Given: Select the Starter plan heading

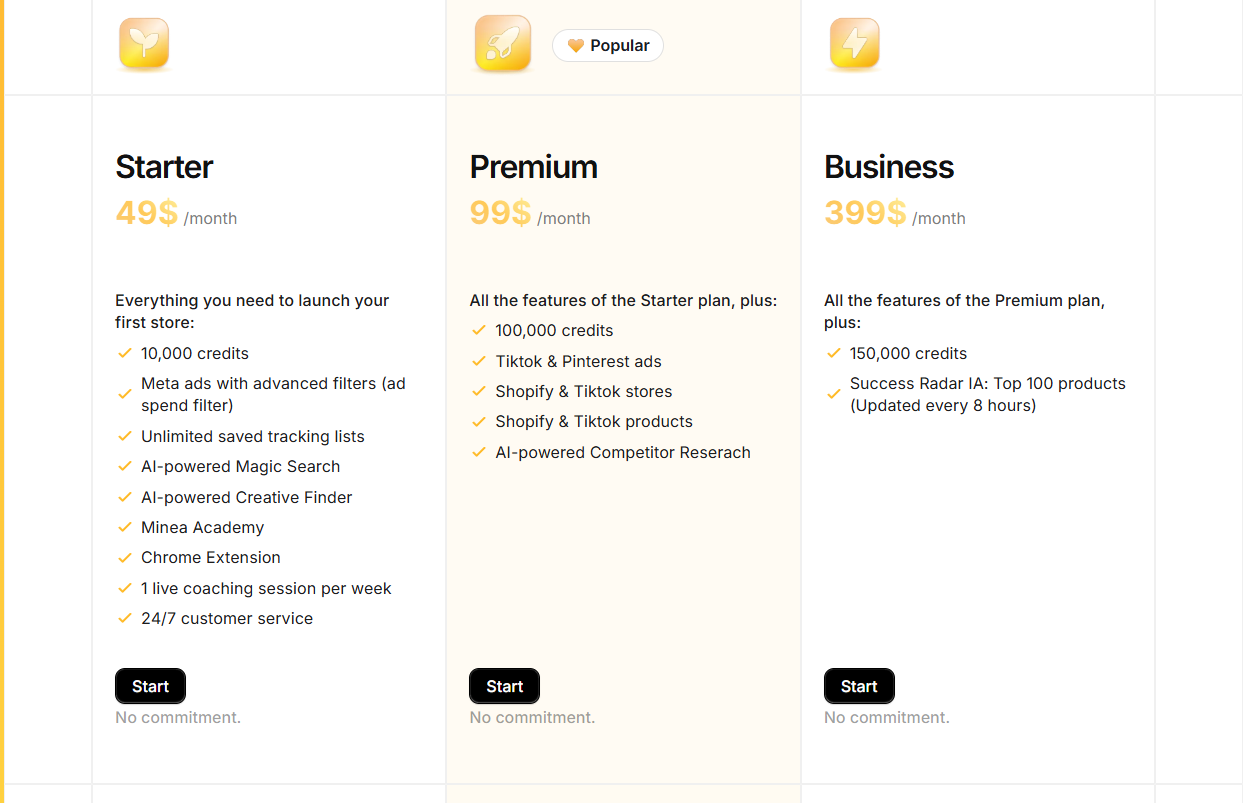Looking at the screenshot, I should click(x=164, y=167).
